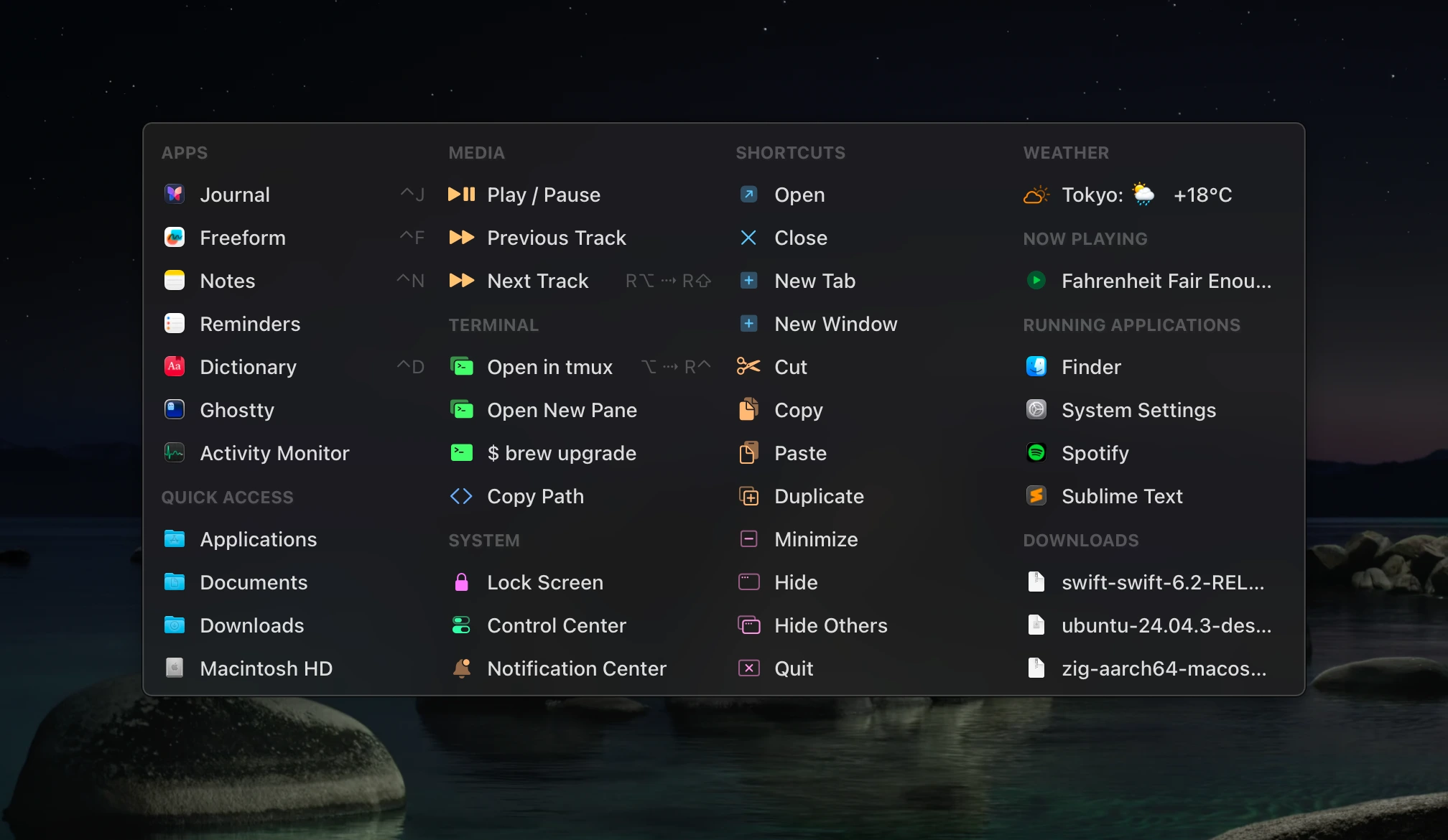Open Notification Center
Image resolution: width=1448 pixels, height=840 pixels.
(577, 668)
